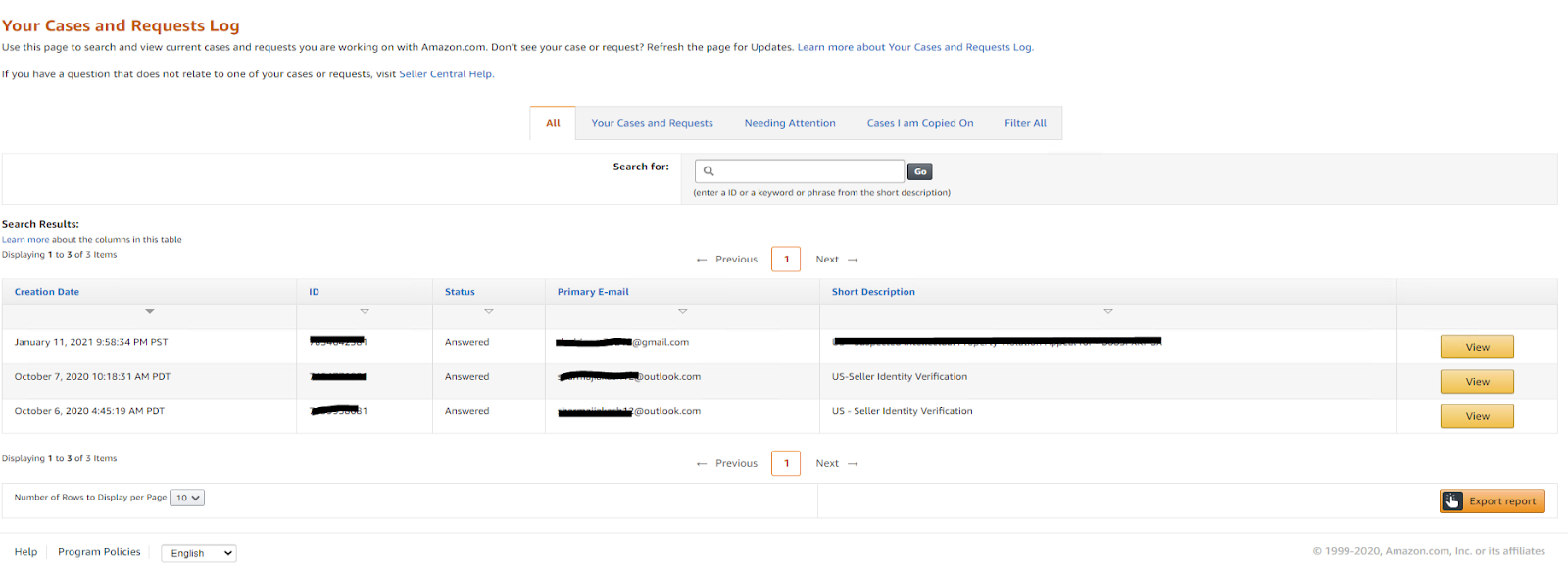
Task: Open the Program Policies footer link
Action: point(99,552)
